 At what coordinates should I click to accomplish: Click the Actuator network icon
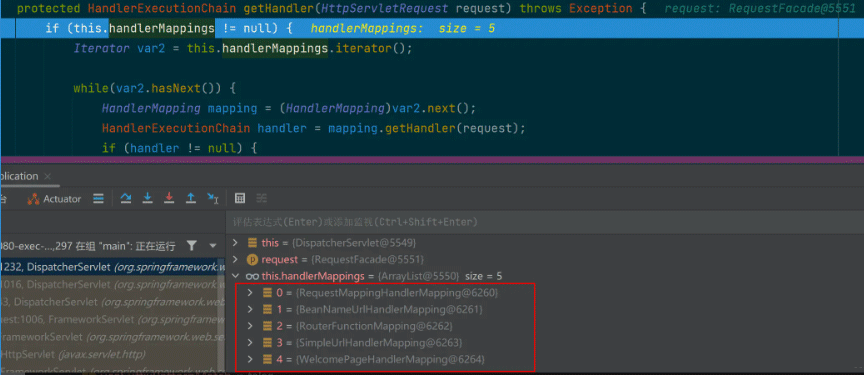pyautogui.click(x=33, y=199)
